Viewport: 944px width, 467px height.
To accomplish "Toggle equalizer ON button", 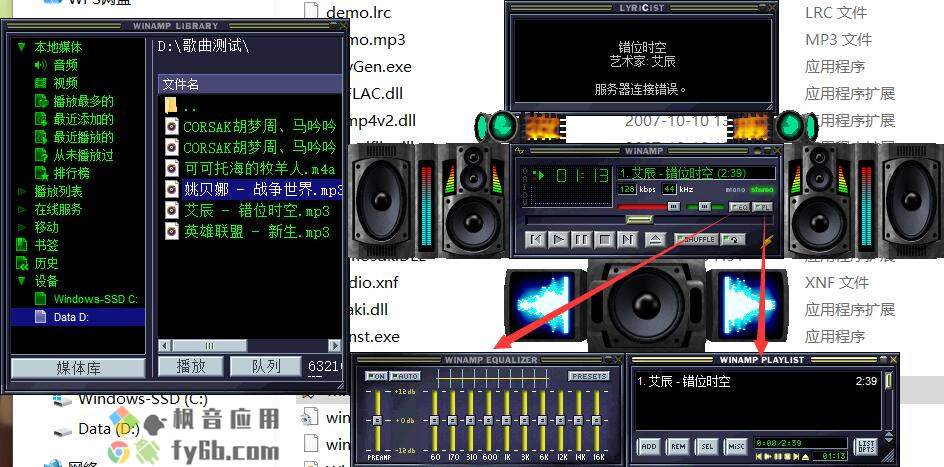I will [x=376, y=376].
